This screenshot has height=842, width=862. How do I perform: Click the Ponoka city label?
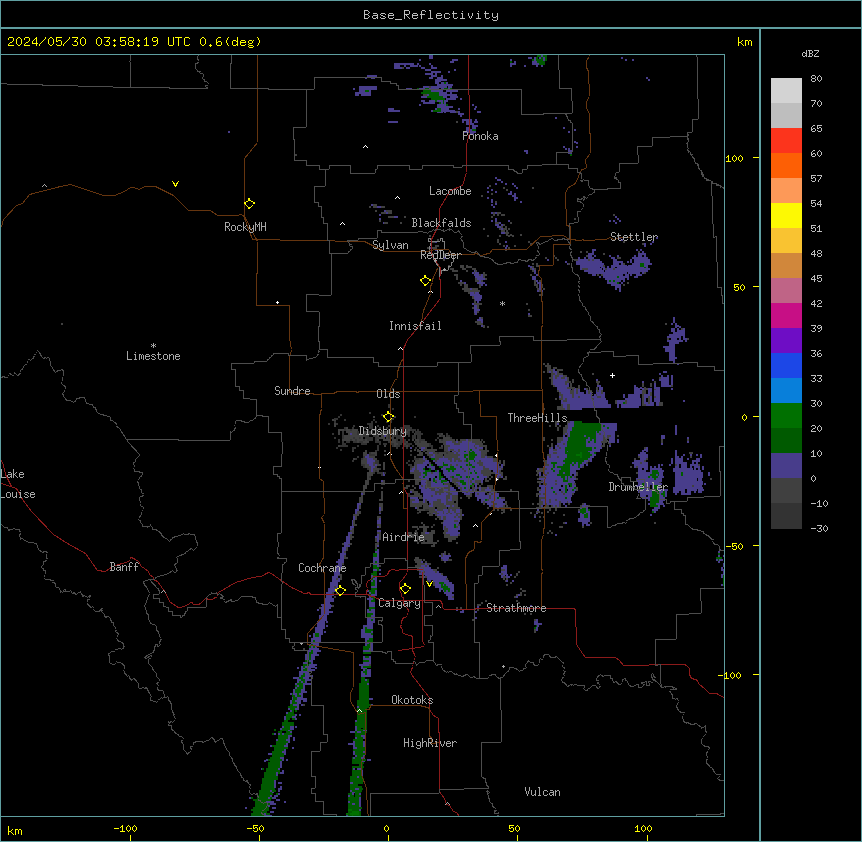pos(480,136)
